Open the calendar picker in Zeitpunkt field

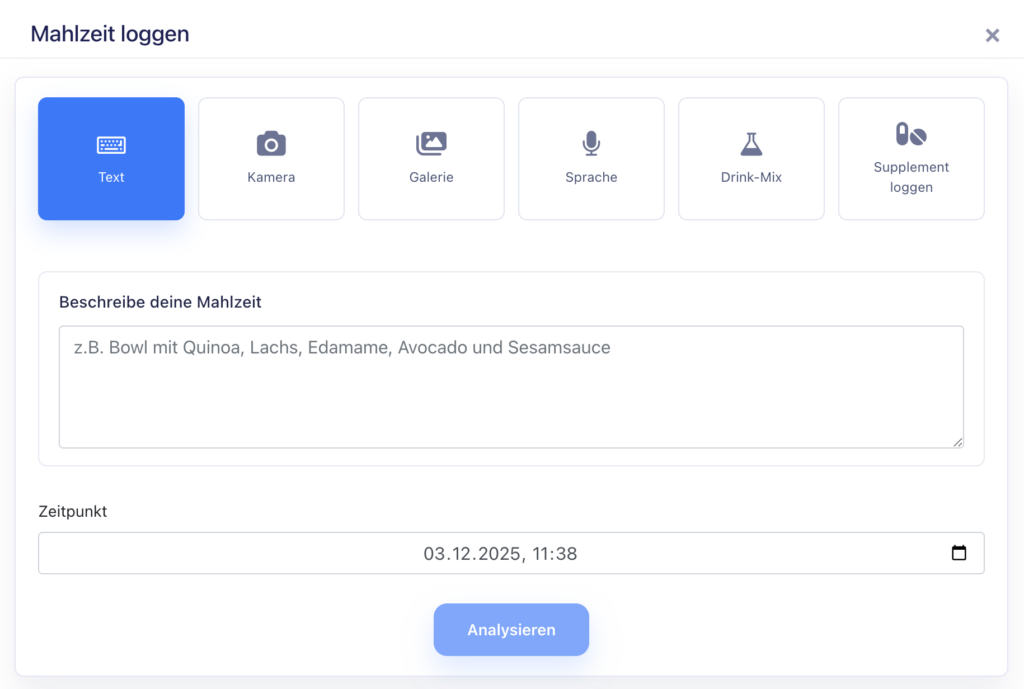tap(959, 553)
